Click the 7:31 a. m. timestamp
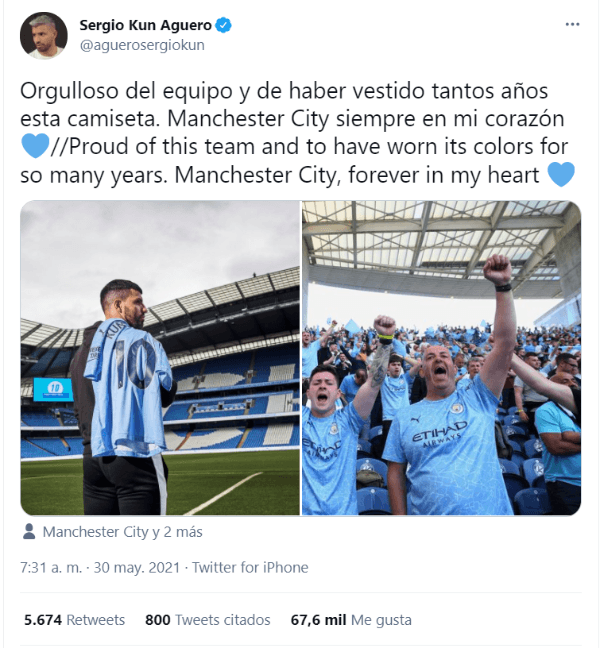600x648 pixels. tap(51, 567)
